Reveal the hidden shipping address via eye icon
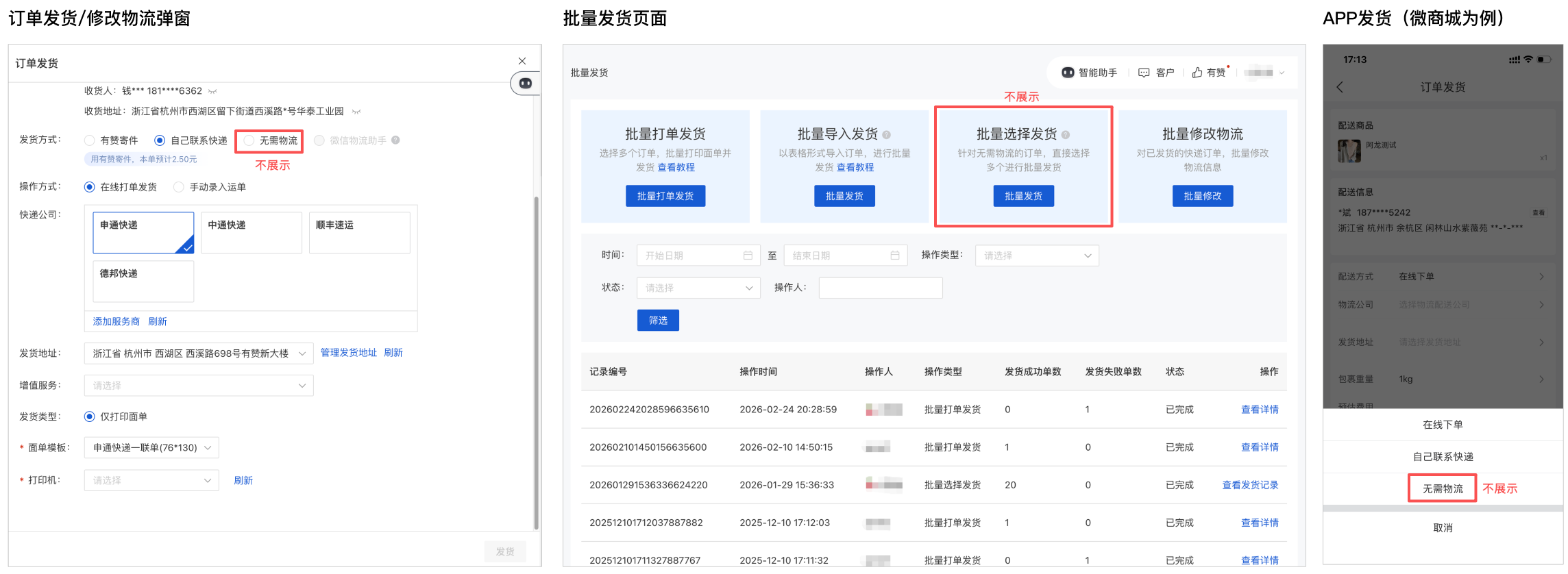1568x574 pixels. (356, 112)
